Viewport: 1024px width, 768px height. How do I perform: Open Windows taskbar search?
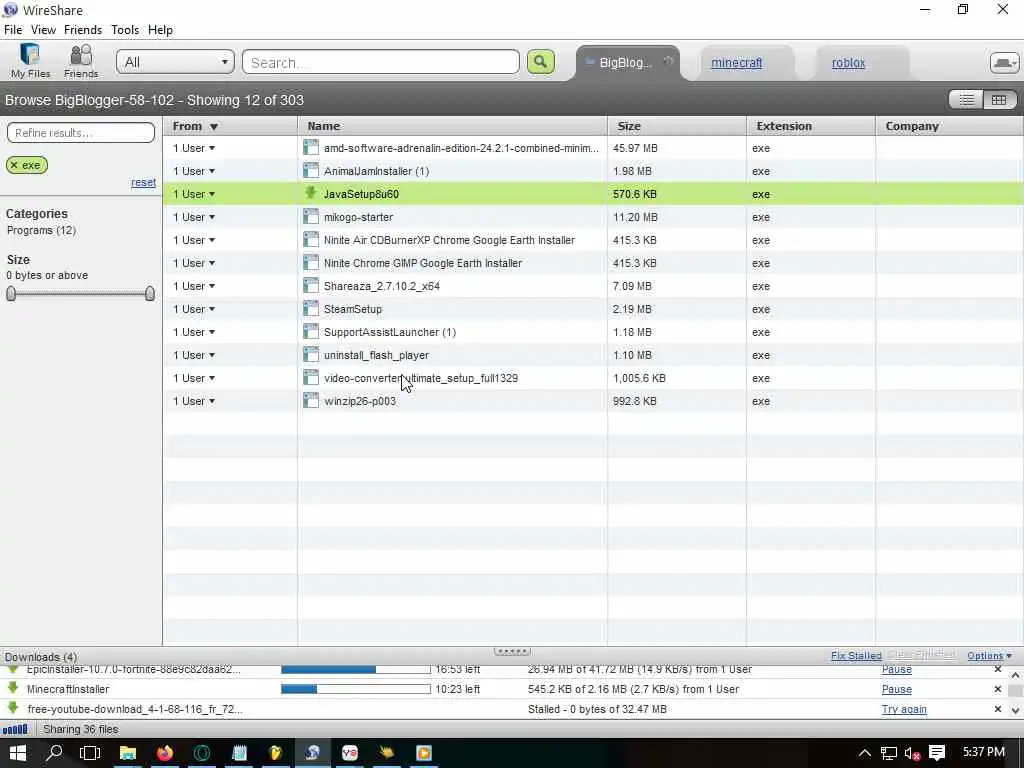pos(54,753)
